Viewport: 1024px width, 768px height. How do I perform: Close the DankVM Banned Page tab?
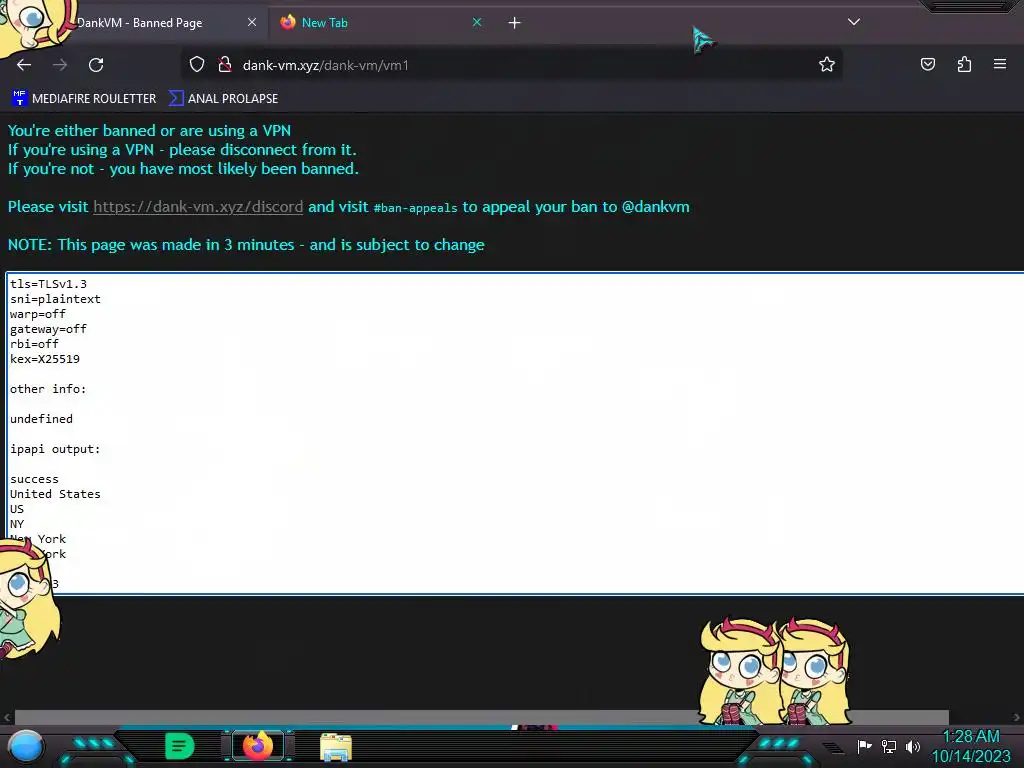[252, 22]
